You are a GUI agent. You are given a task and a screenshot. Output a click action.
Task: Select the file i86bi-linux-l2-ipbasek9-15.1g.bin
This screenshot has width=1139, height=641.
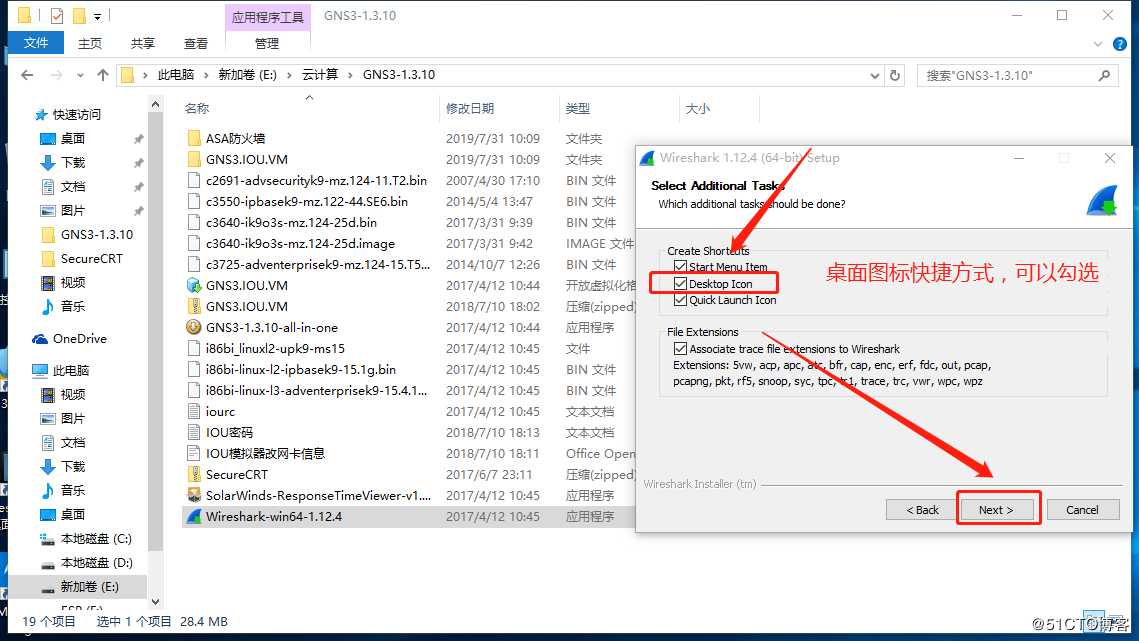[x=301, y=369]
